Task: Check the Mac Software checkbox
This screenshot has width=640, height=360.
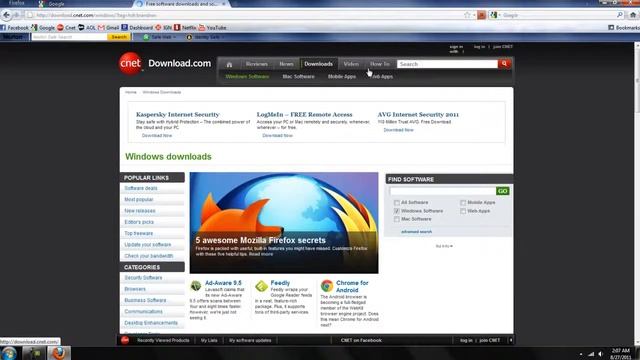Action: (396, 219)
